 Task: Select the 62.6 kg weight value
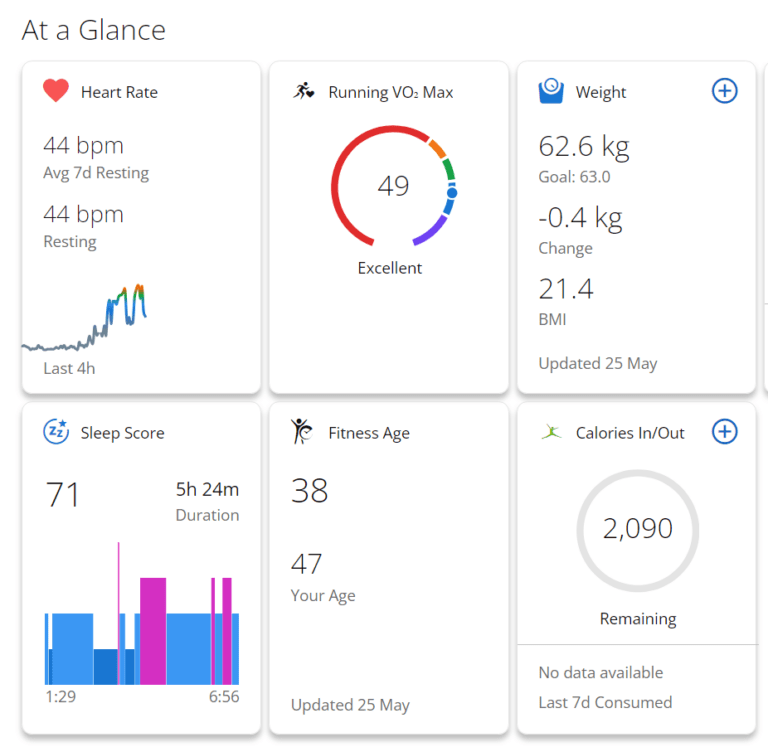pyautogui.click(x=583, y=147)
